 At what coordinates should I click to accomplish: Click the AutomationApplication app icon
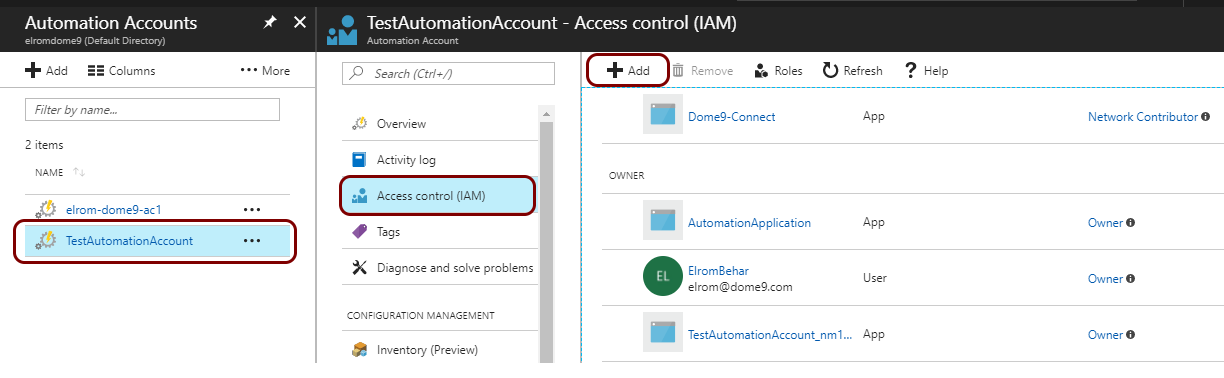(662, 221)
